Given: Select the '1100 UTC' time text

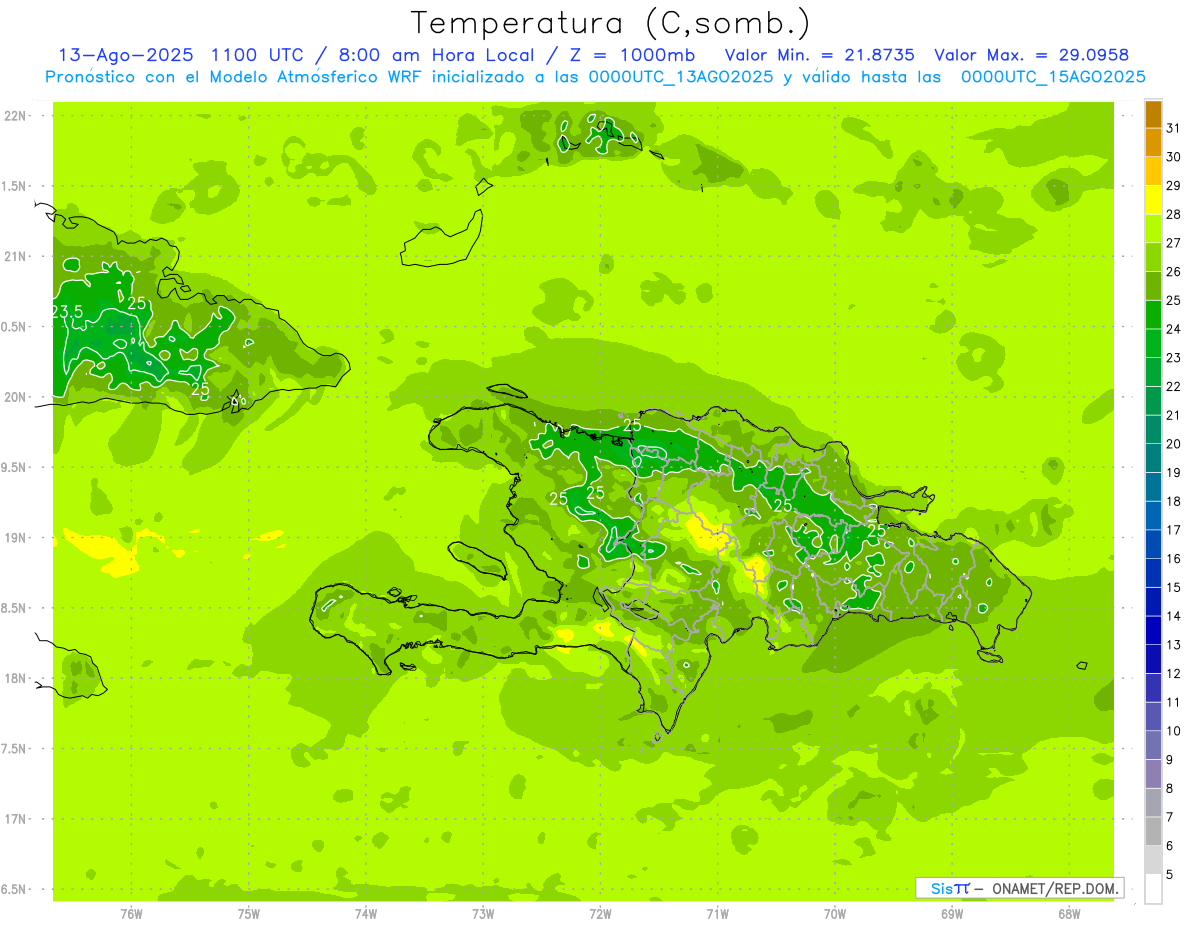Looking at the screenshot, I should tap(256, 55).
